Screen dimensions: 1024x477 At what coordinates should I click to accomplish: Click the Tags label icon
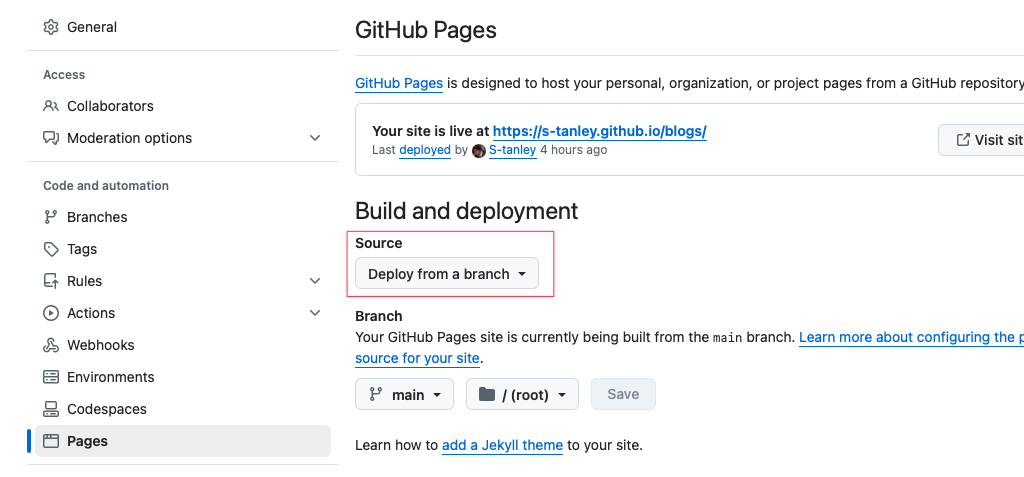(x=51, y=249)
